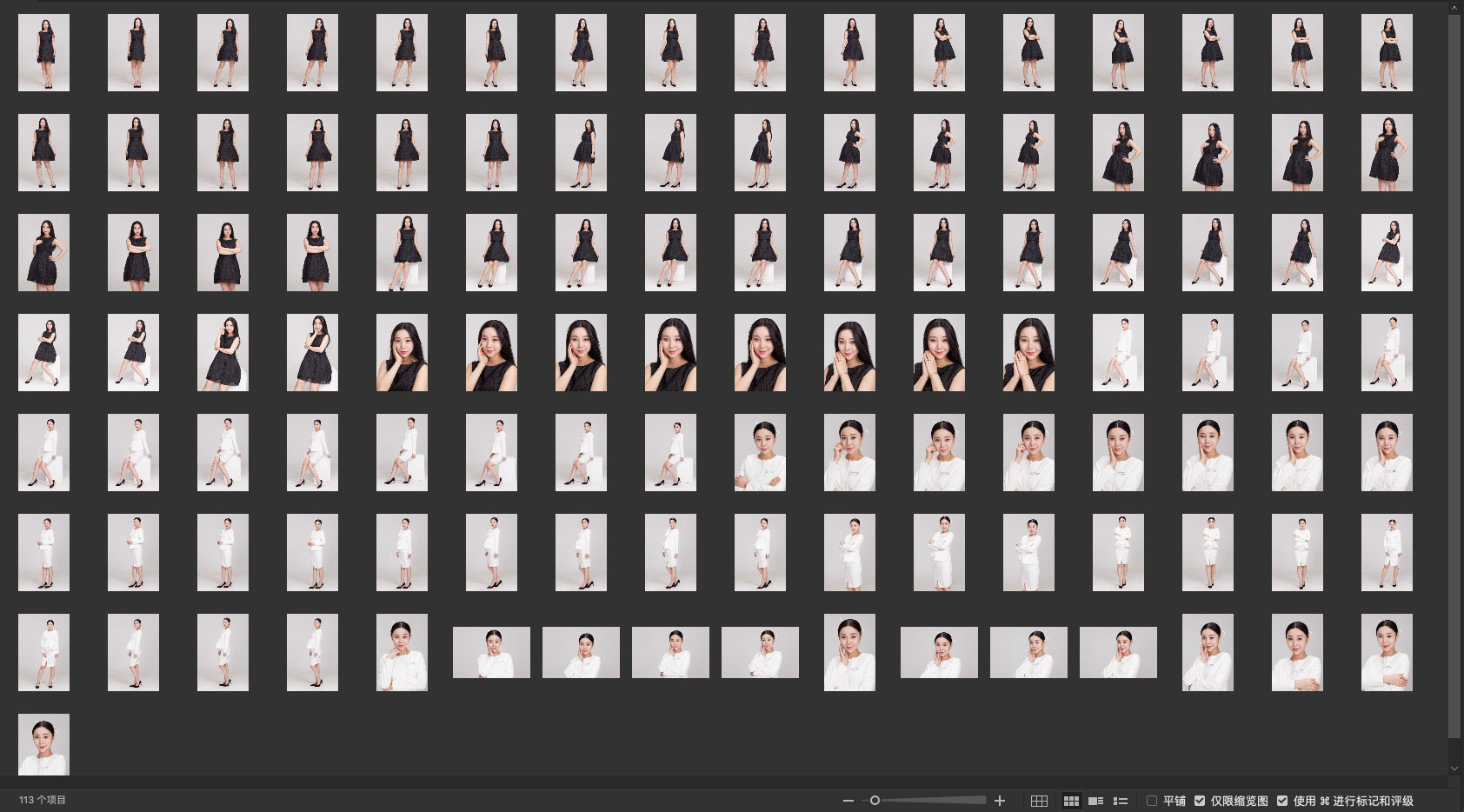
Task: Select the first thumbnail in the top row
Action: [43, 52]
